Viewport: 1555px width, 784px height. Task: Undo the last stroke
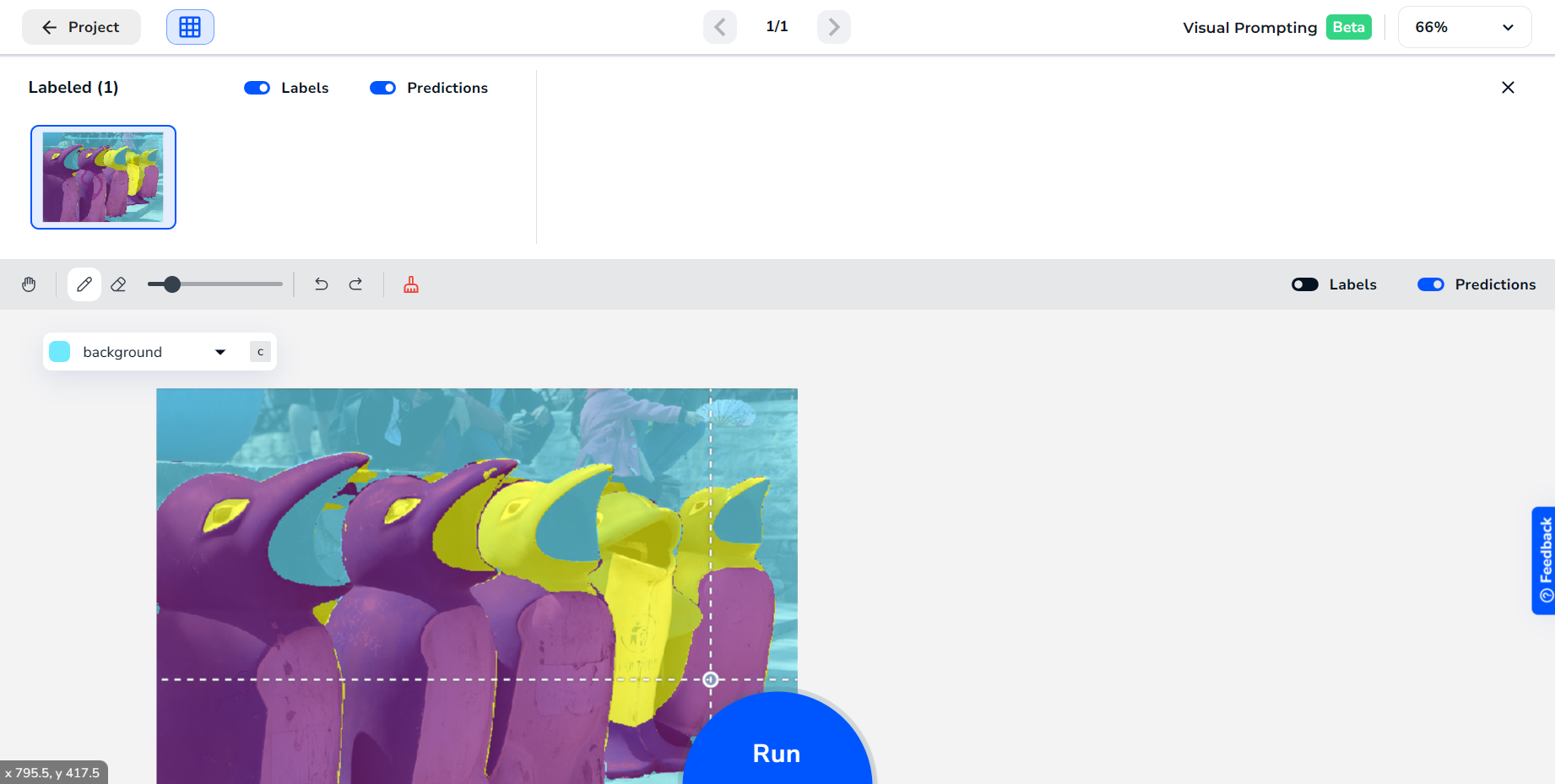pos(321,284)
